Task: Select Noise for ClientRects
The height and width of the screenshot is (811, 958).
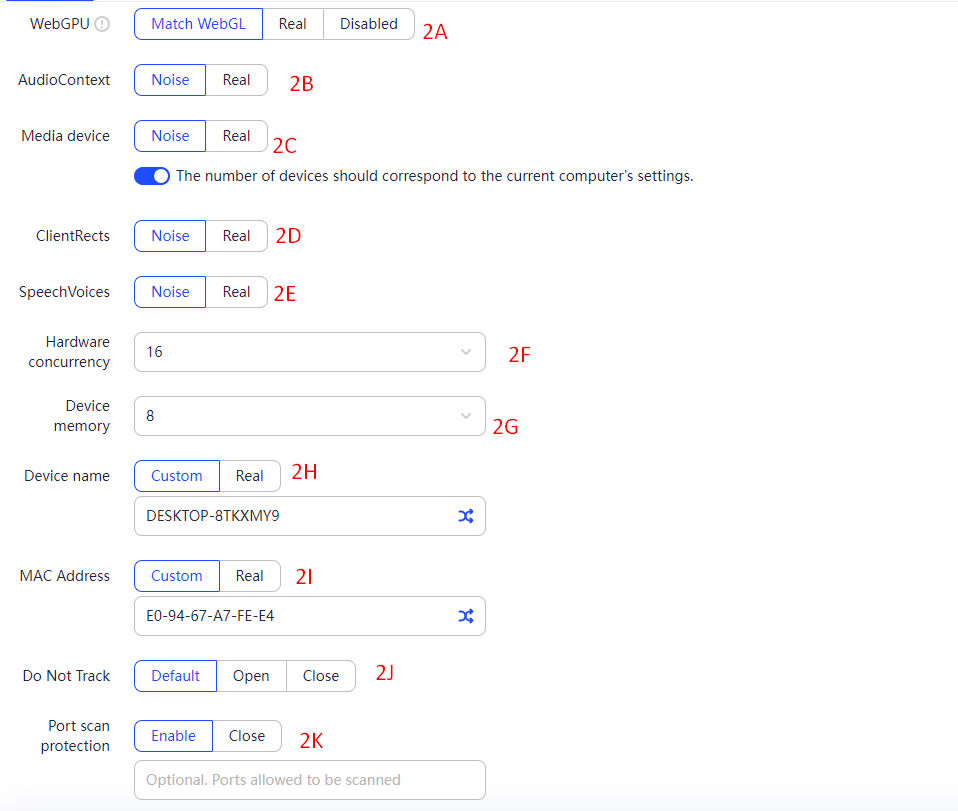Action: click(x=170, y=236)
